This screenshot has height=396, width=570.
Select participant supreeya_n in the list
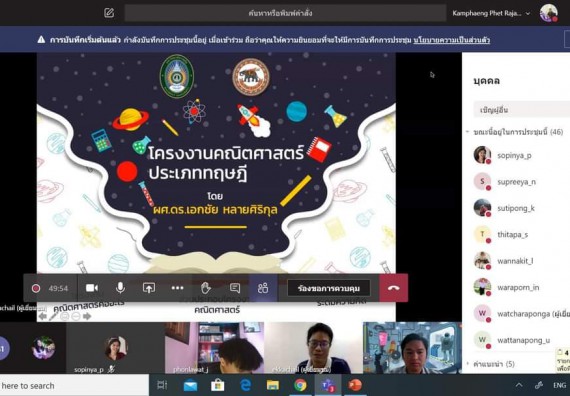(x=518, y=182)
